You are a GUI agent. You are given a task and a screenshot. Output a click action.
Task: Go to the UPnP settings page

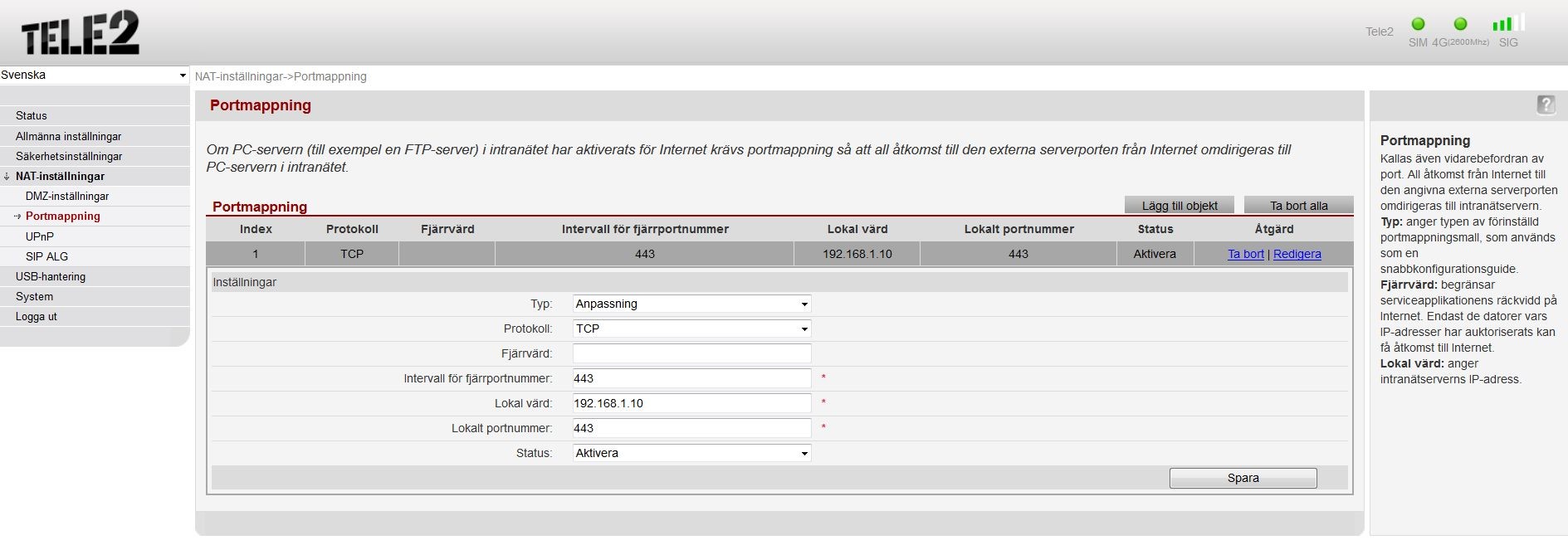pyautogui.click(x=40, y=236)
